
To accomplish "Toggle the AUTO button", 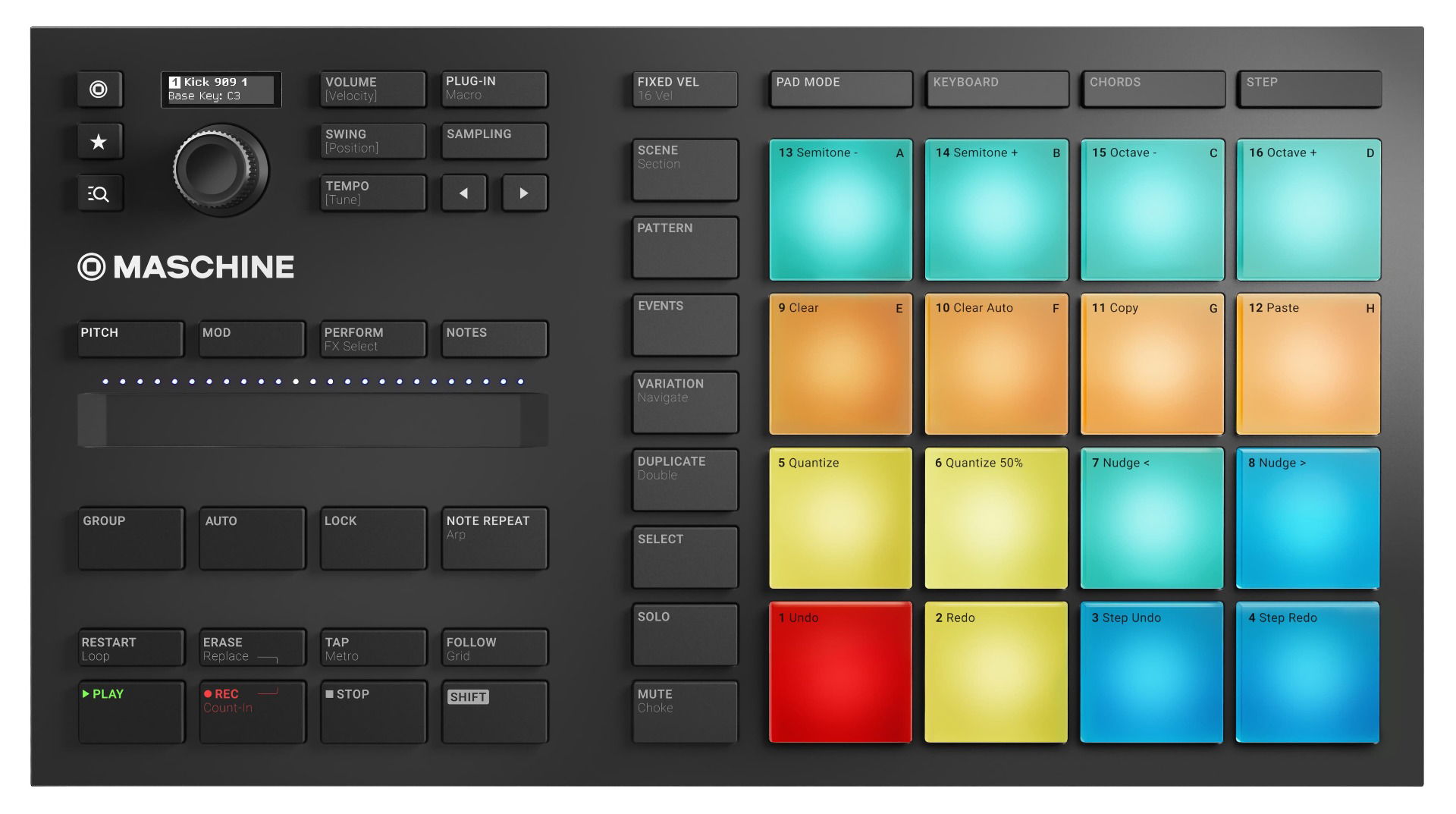I will click(253, 539).
